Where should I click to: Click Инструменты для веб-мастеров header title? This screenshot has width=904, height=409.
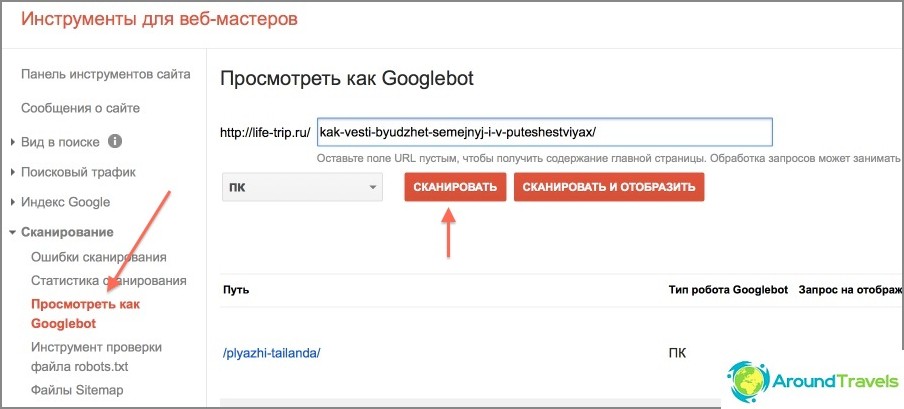[x=159, y=18]
